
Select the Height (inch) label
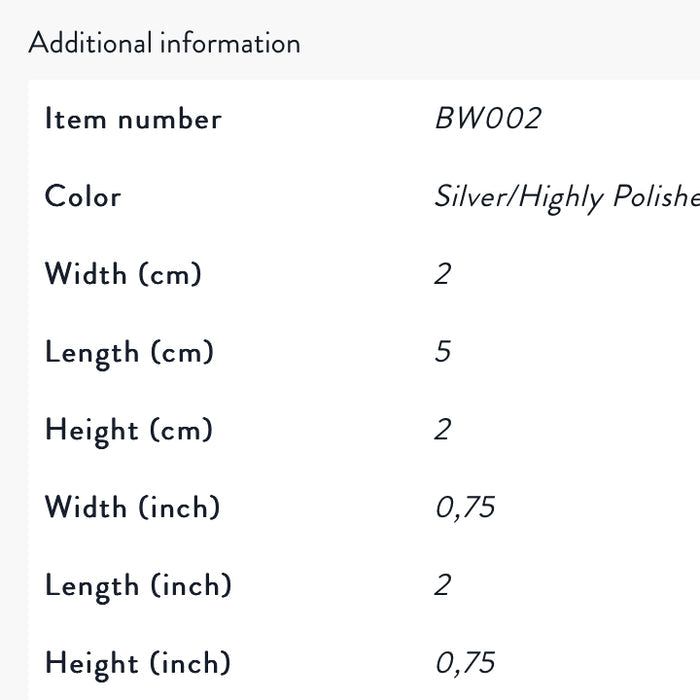tap(138, 664)
